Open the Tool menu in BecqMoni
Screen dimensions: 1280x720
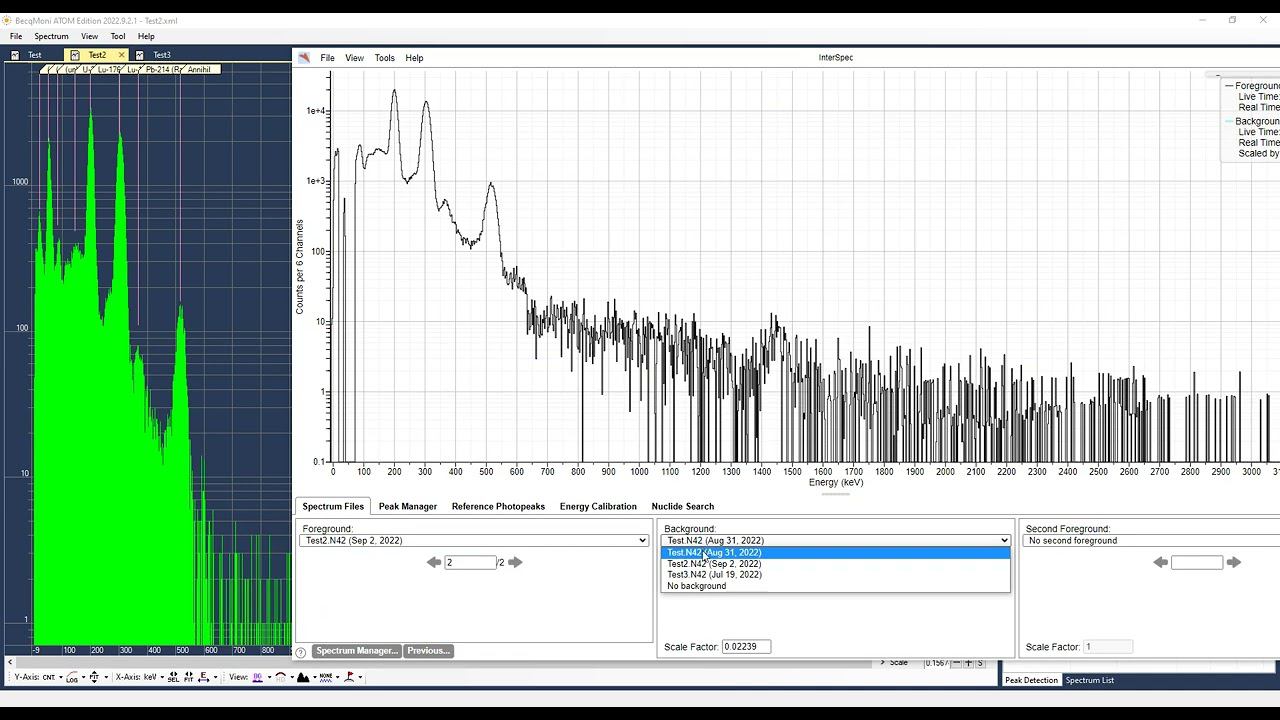point(118,36)
